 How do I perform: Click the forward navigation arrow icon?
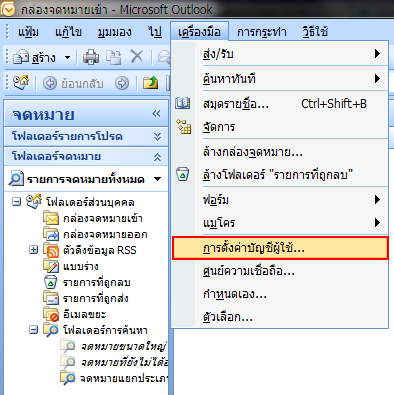coord(122,83)
